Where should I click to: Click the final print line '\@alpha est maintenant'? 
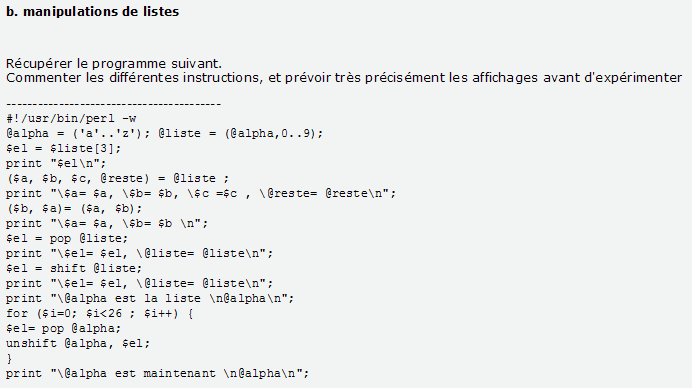(x=157, y=373)
